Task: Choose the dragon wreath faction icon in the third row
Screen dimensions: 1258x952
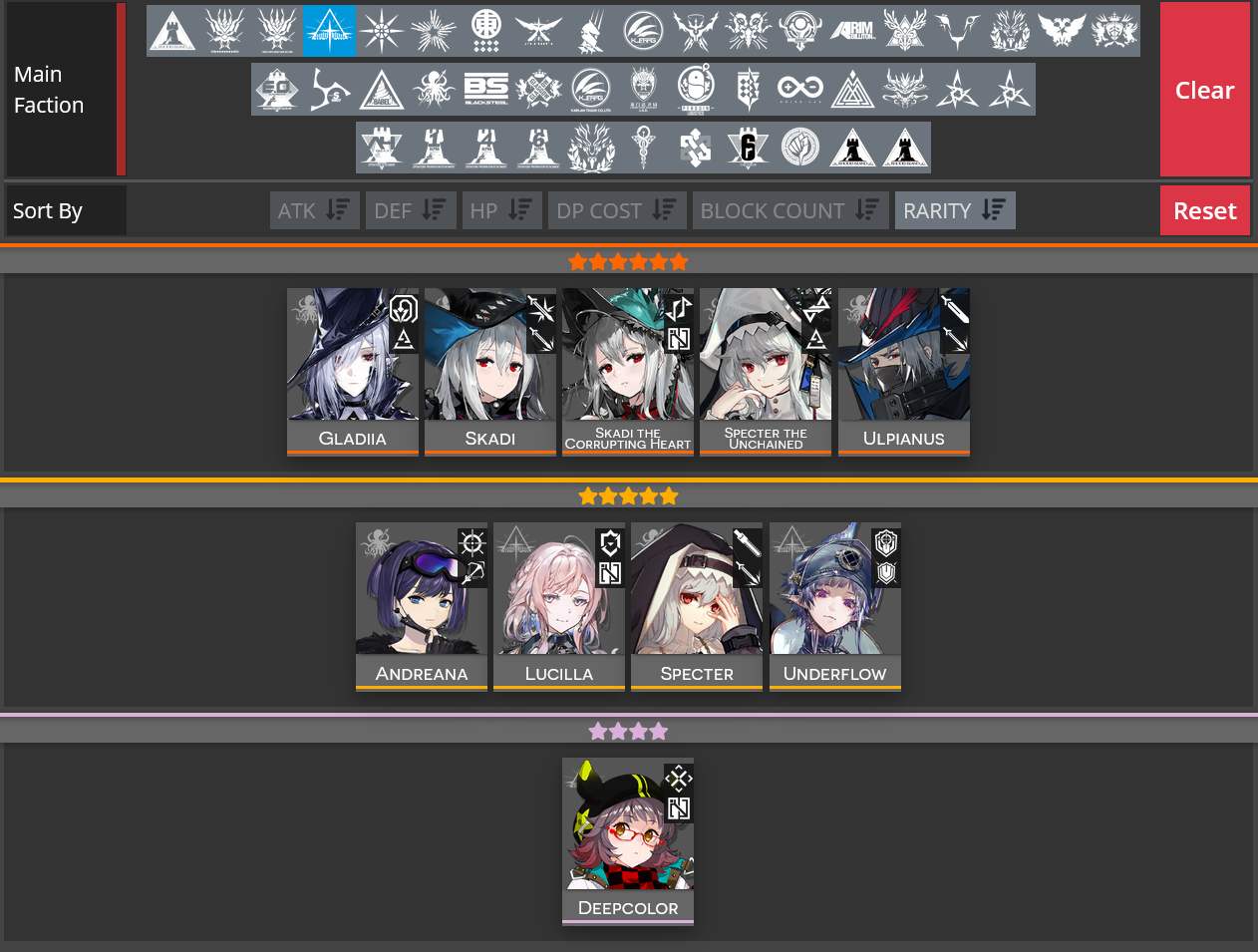Action: 591,148
